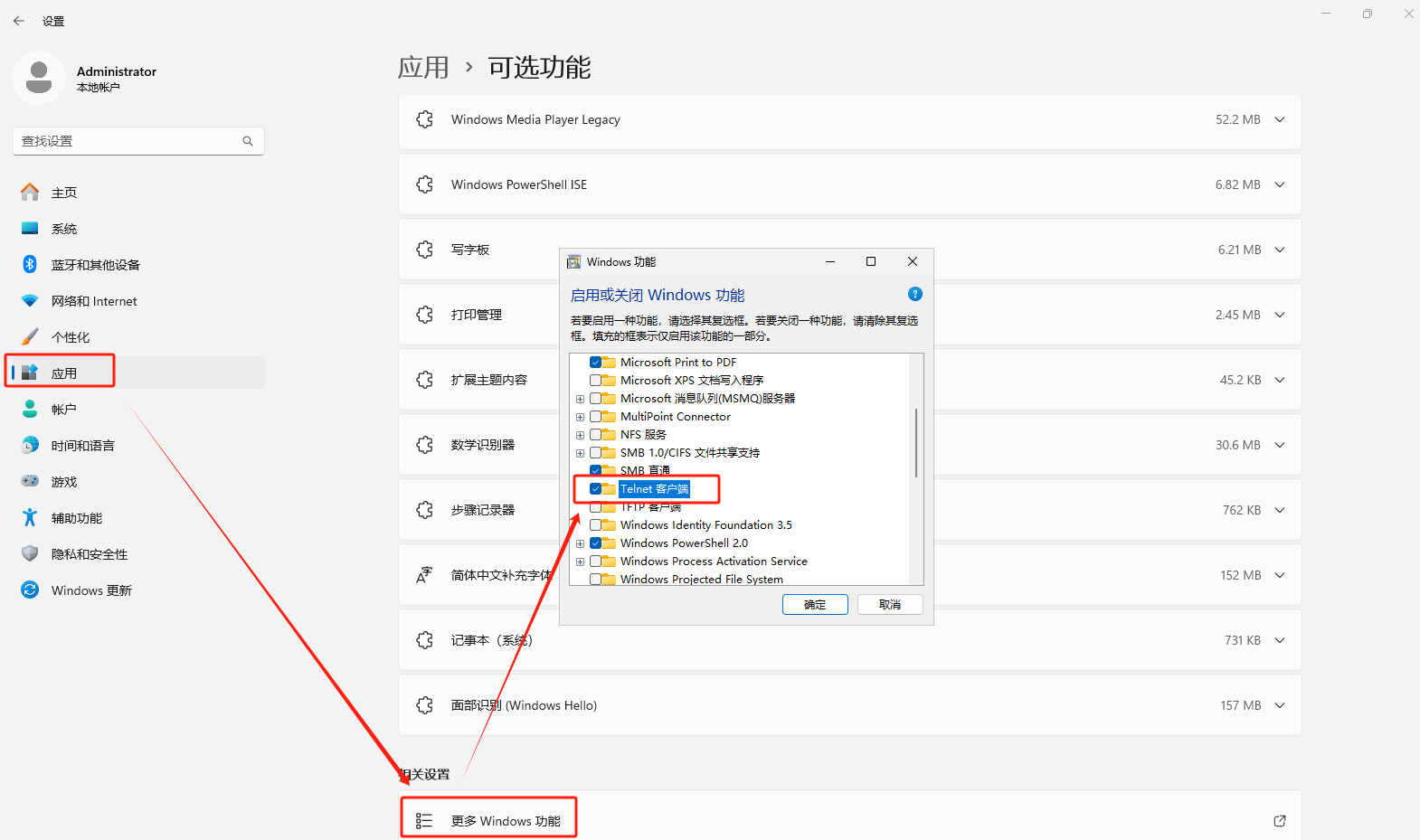Expand Windows Media Player Legacy entry

click(x=1280, y=119)
